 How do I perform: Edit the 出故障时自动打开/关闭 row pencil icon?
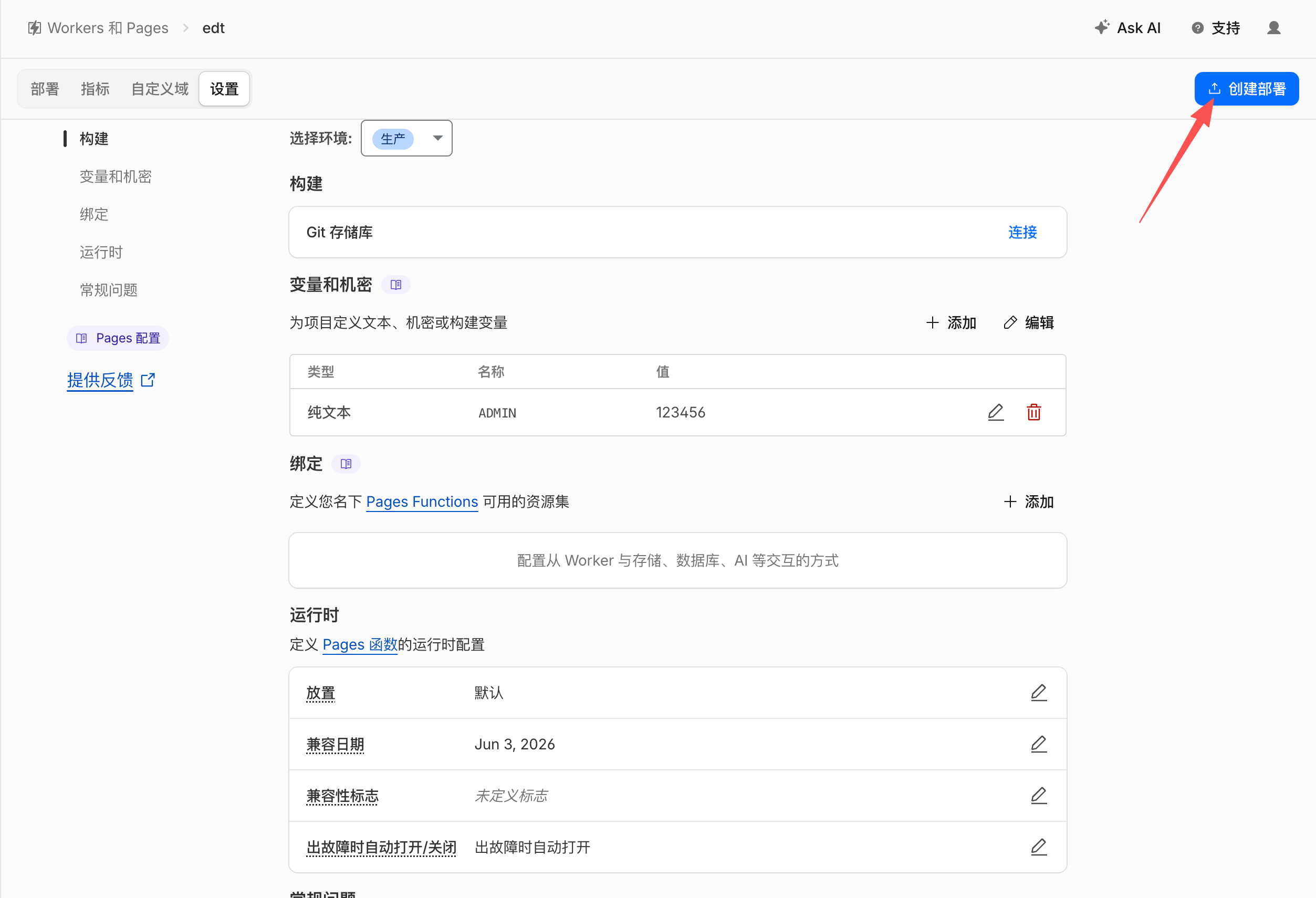(1039, 847)
